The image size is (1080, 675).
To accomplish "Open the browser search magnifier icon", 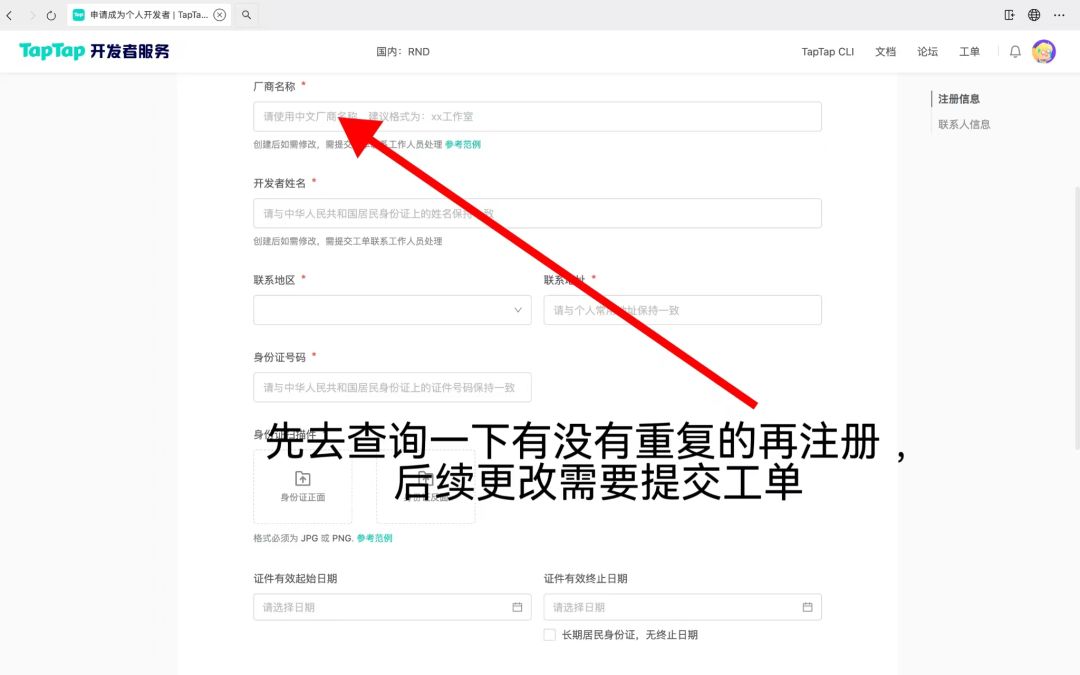I will click(x=246, y=14).
